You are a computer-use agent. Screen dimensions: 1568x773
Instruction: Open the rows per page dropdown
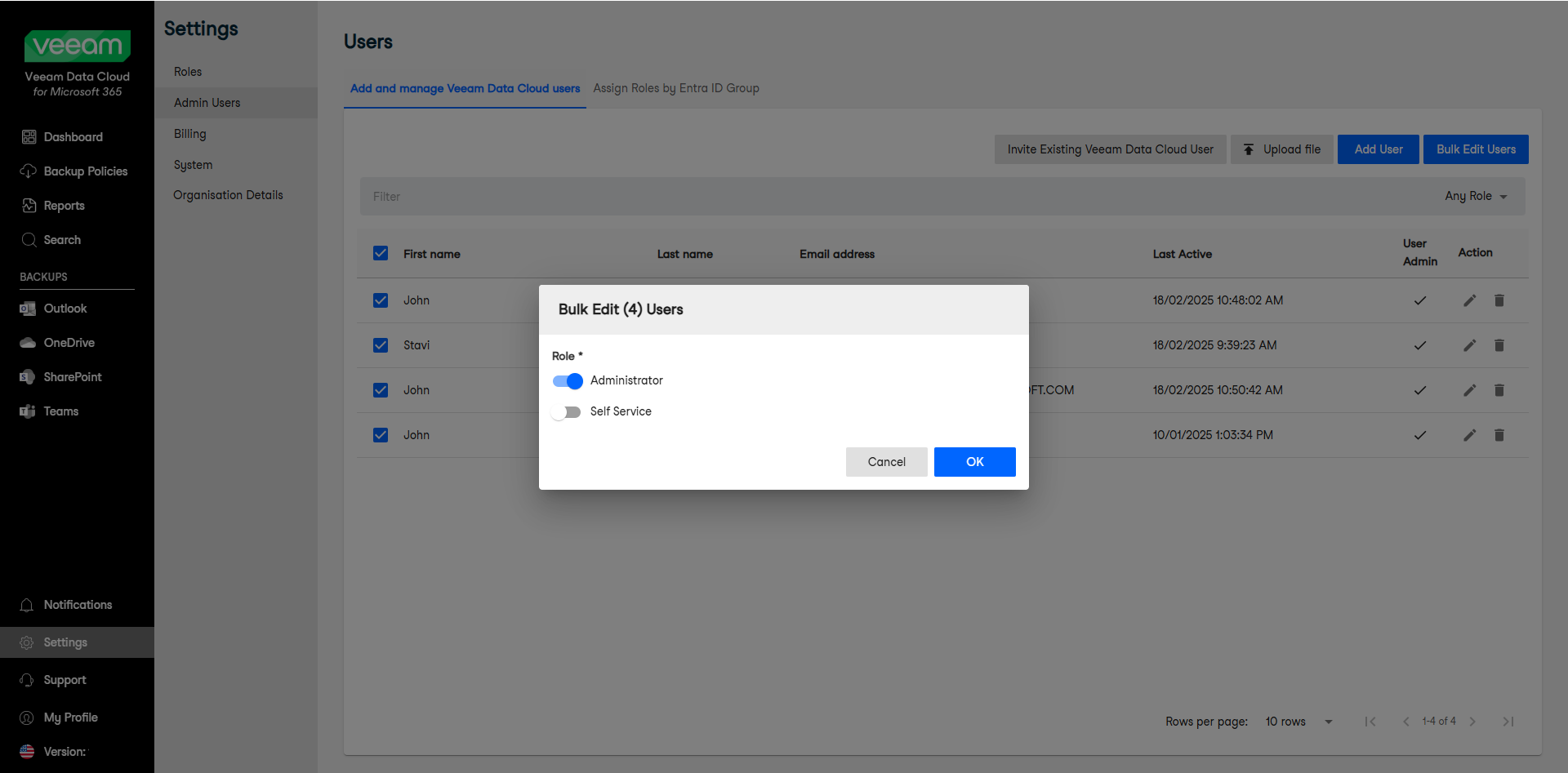(x=1298, y=722)
